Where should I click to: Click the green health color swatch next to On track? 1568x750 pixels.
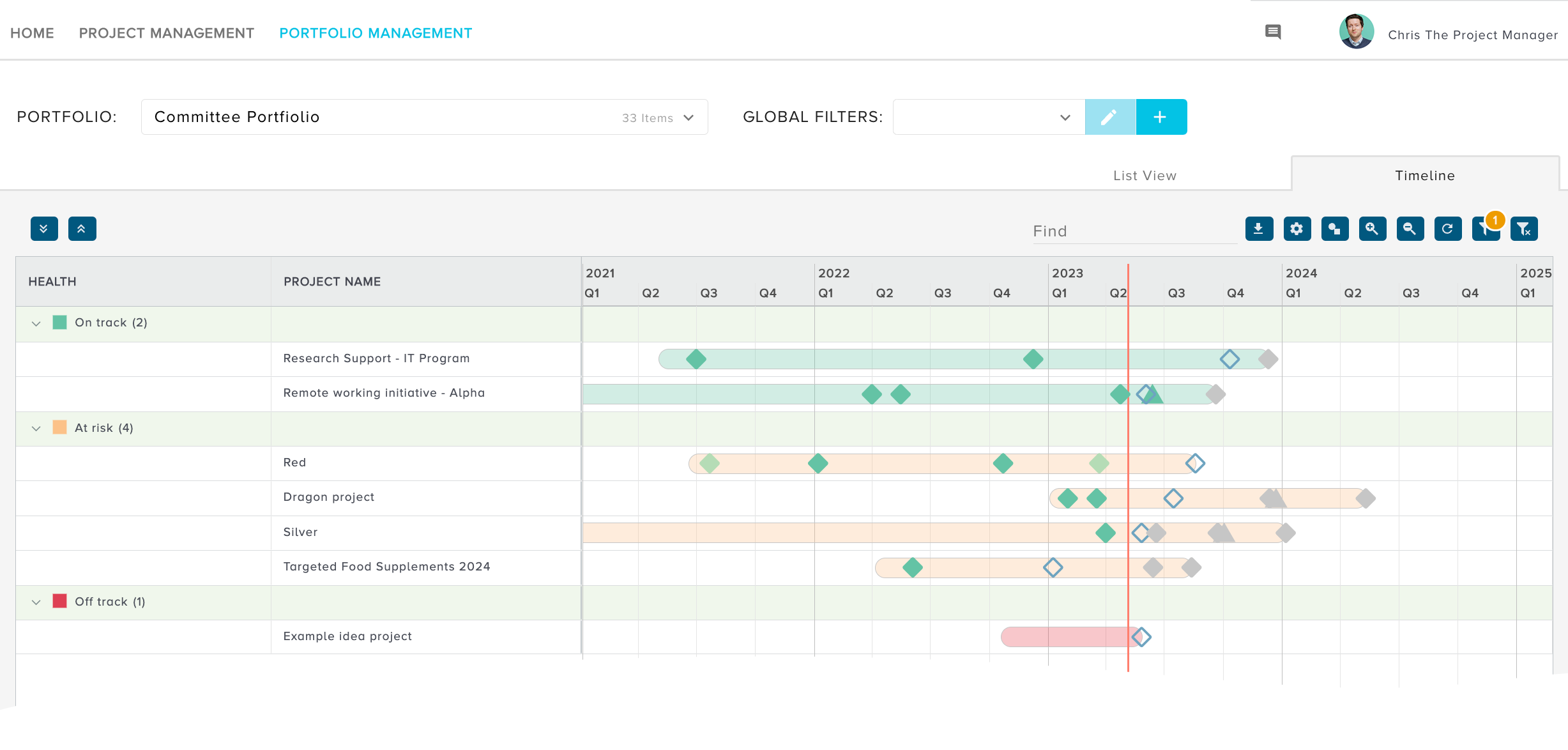click(x=60, y=323)
